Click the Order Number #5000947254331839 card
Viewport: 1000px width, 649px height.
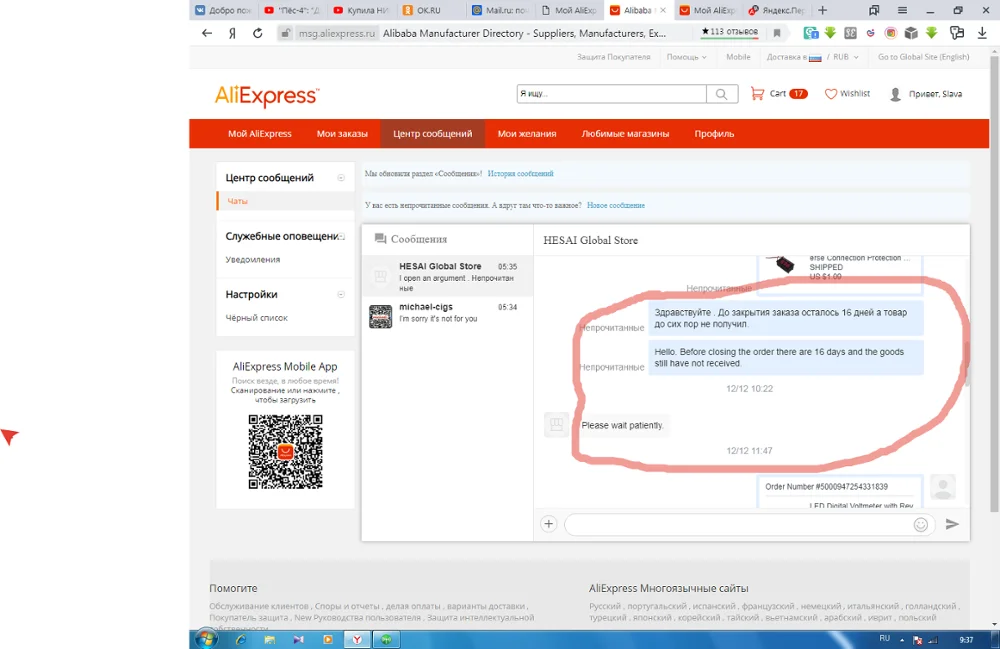[839, 492]
